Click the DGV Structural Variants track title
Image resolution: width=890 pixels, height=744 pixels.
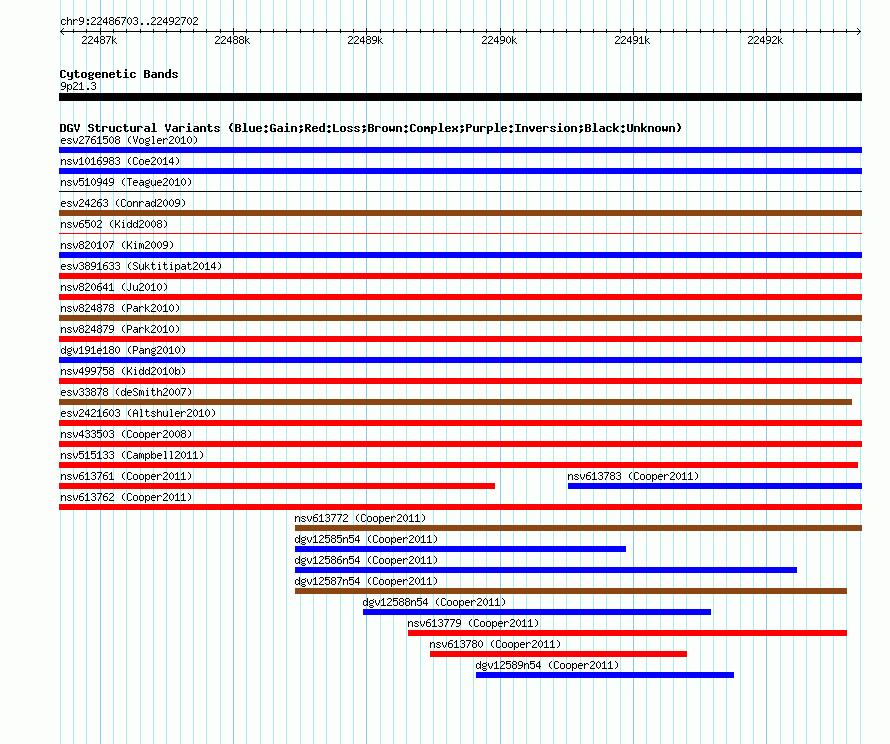[371, 128]
